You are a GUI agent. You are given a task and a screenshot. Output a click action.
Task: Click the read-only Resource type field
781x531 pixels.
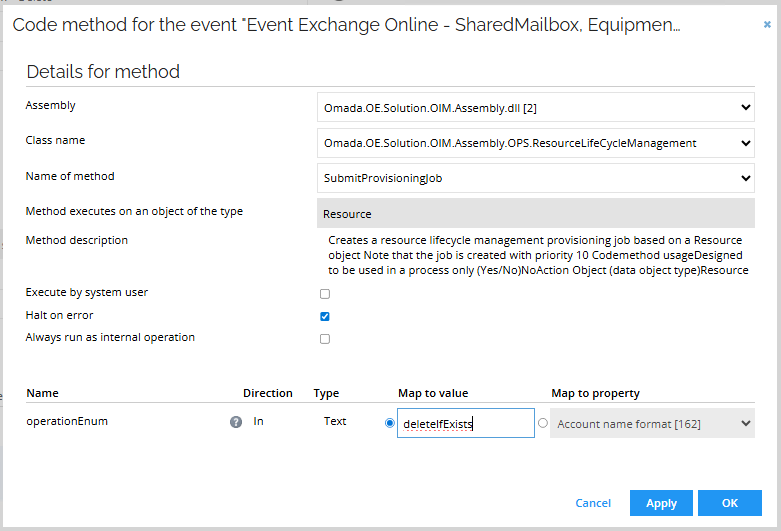[x=535, y=214]
